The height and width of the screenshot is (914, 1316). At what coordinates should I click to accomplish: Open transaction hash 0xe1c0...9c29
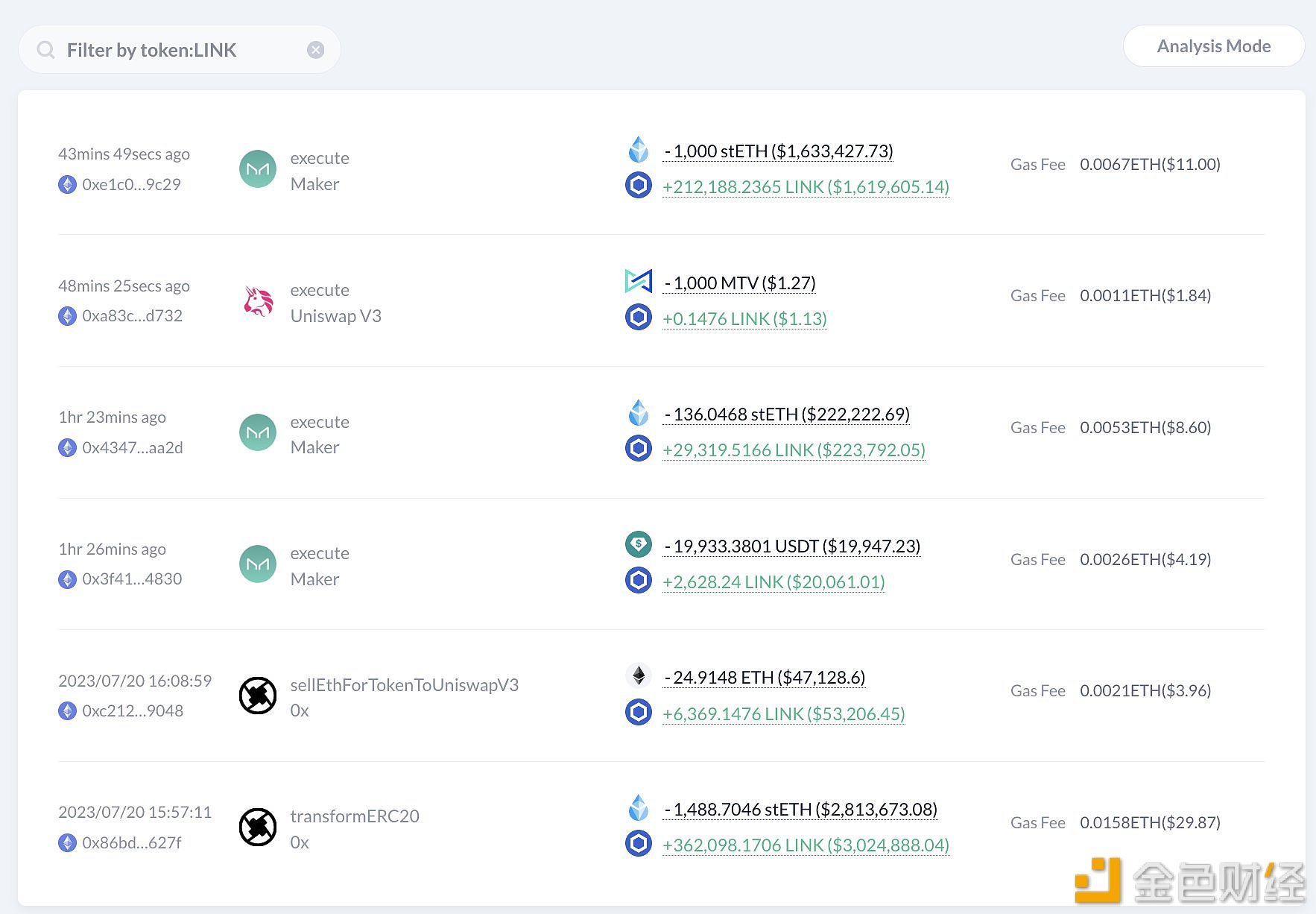[132, 184]
